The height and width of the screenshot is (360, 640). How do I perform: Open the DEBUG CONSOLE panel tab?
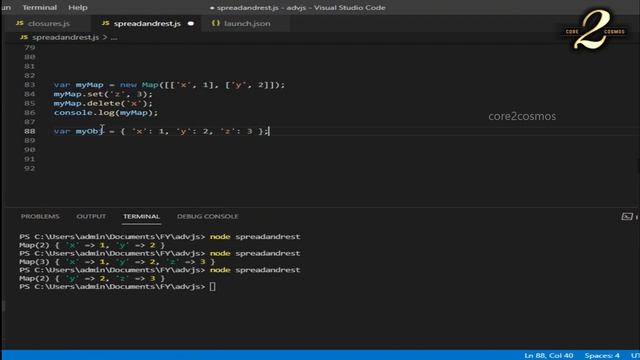[x=207, y=216]
